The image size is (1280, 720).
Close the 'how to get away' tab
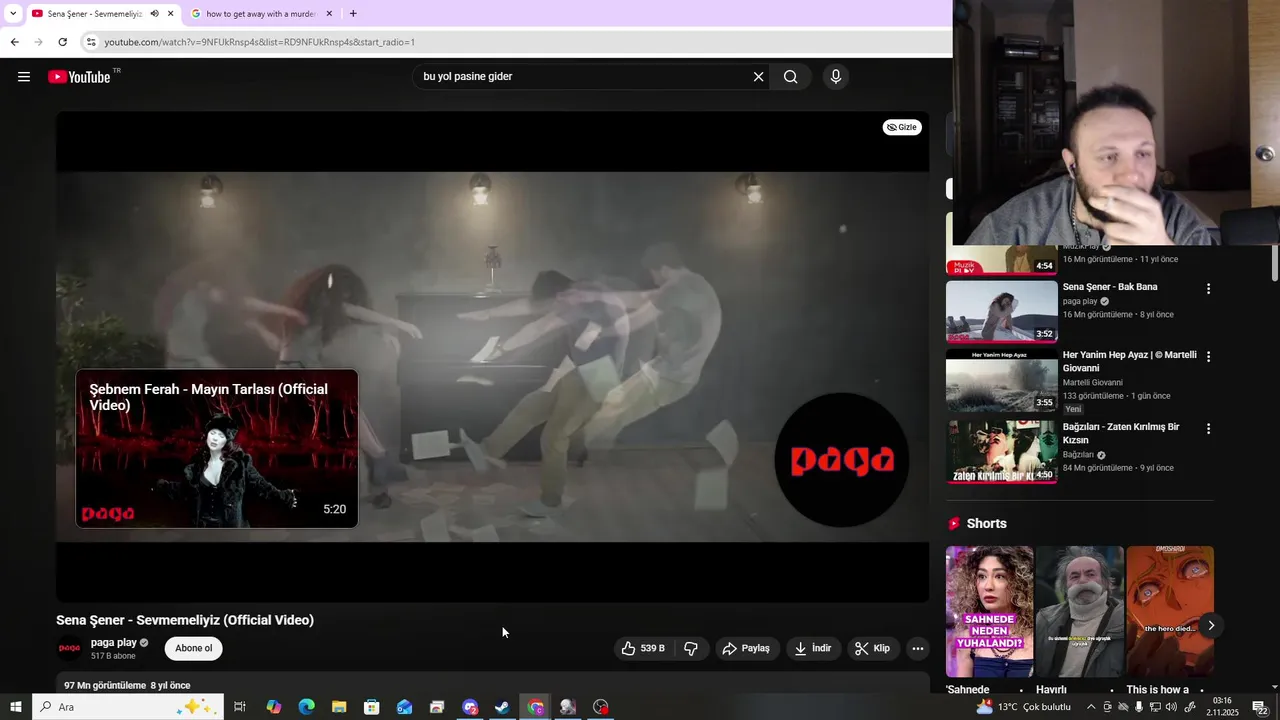[x=329, y=14]
